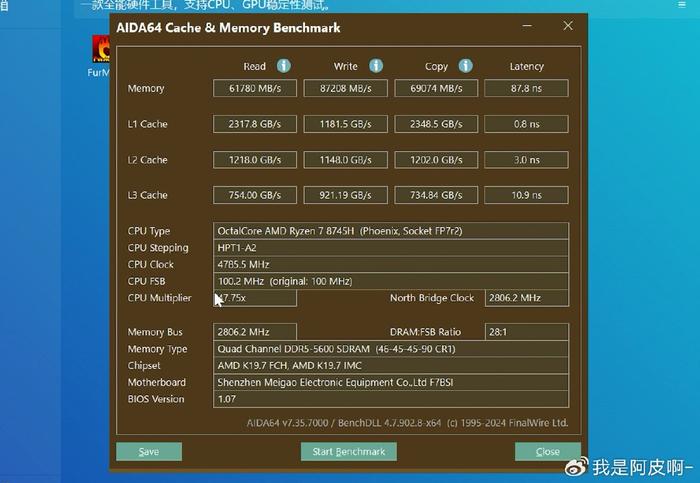Click the Copy column info icon

click(466, 66)
